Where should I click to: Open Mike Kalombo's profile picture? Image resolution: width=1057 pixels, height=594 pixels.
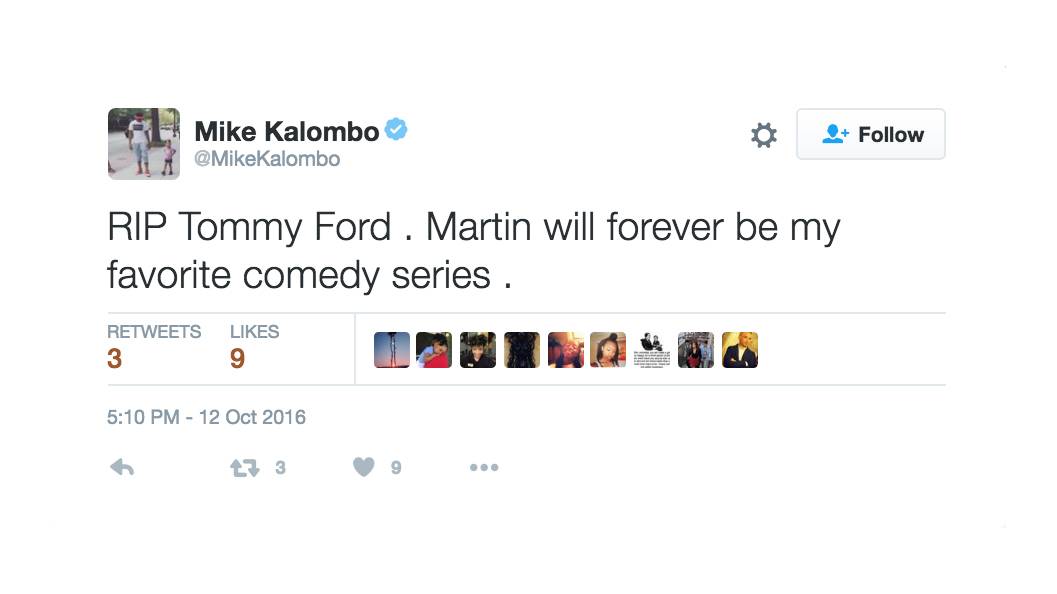coord(144,143)
